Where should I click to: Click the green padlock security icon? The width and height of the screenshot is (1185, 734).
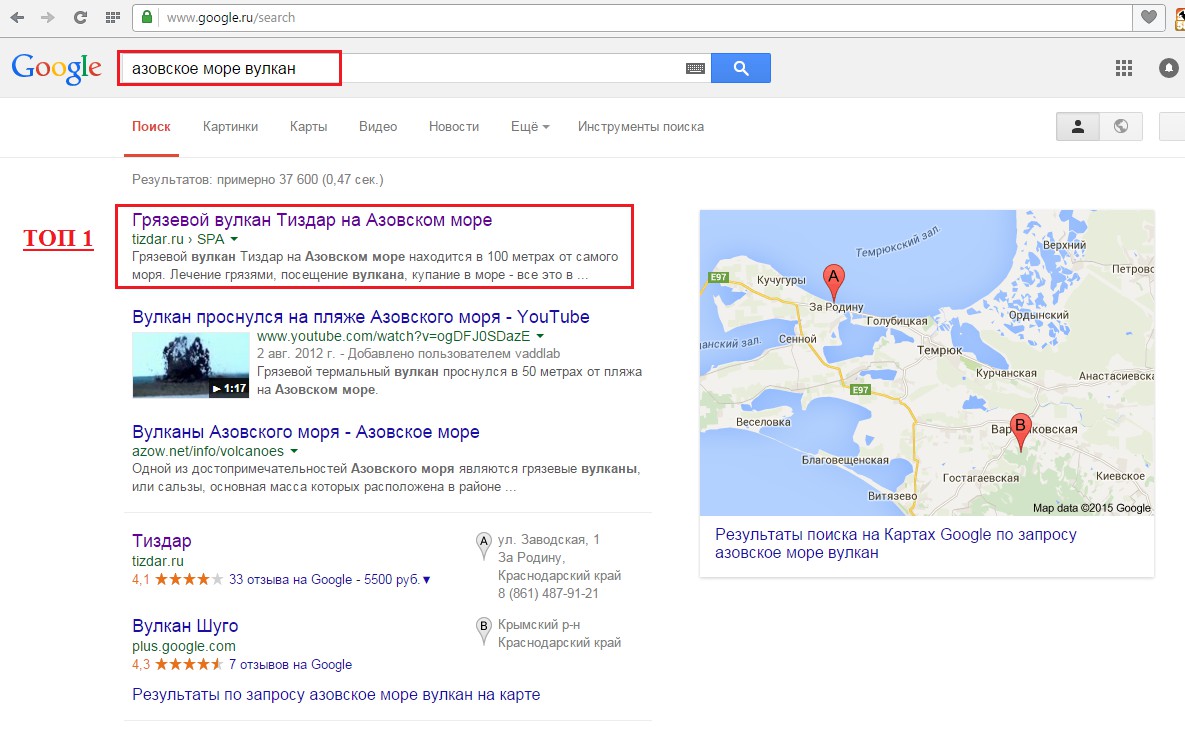[147, 17]
